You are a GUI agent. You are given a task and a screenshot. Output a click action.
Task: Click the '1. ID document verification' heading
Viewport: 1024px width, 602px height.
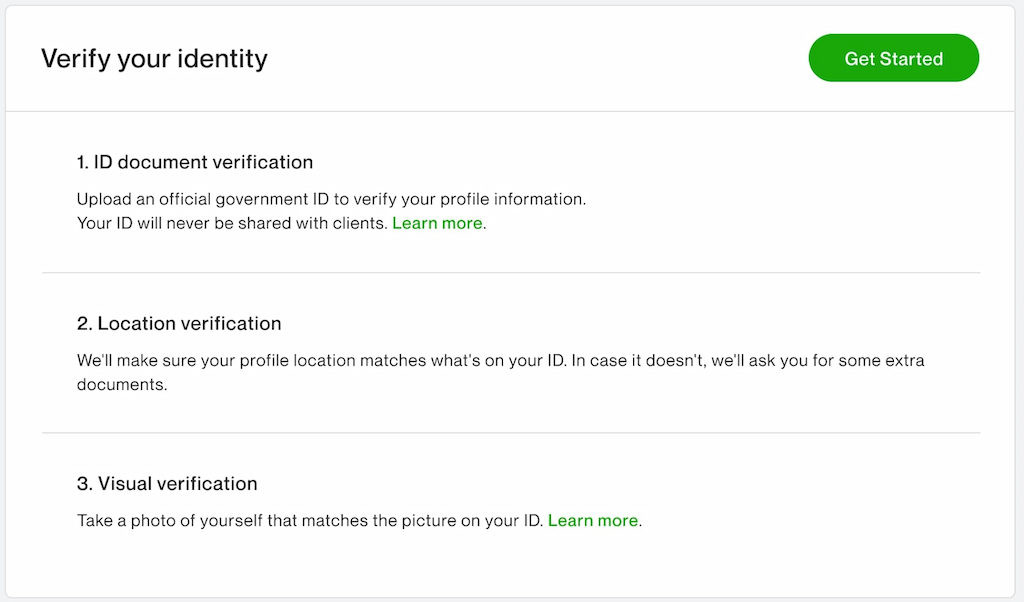[195, 162]
